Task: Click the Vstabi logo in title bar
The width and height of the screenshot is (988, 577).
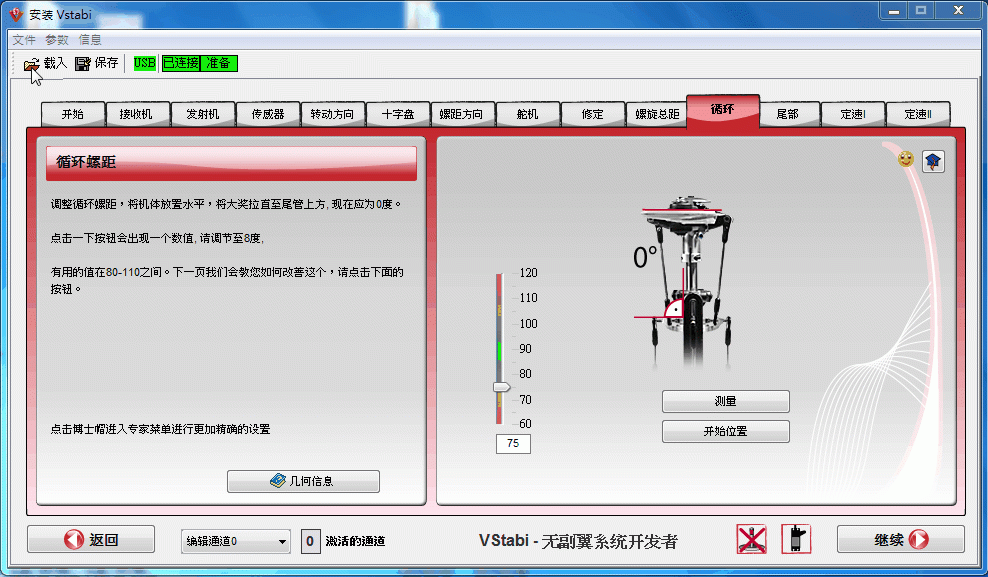Action: coord(15,15)
